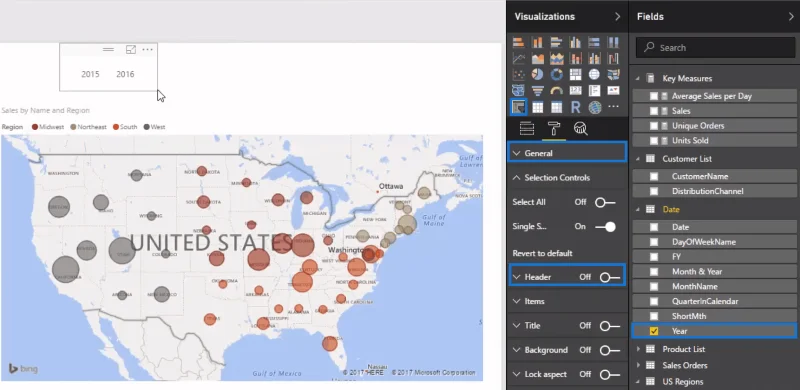Select the 100% stacked column chart visualization

pyautogui.click(x=613, y=42)
